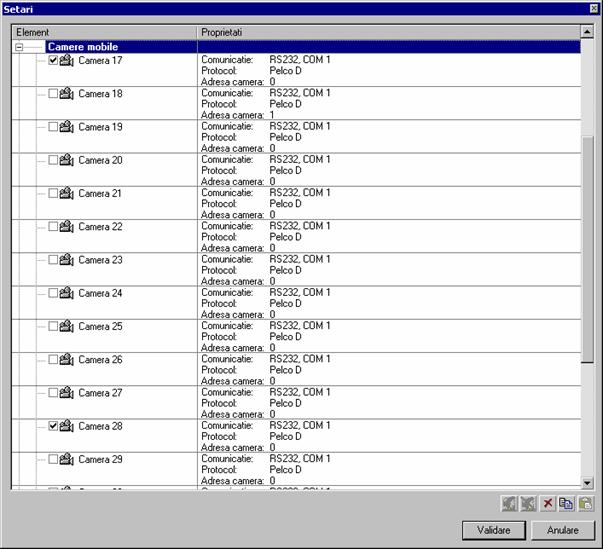
Task: Click the Proprietati column header
Action: [x=390, y=33]
